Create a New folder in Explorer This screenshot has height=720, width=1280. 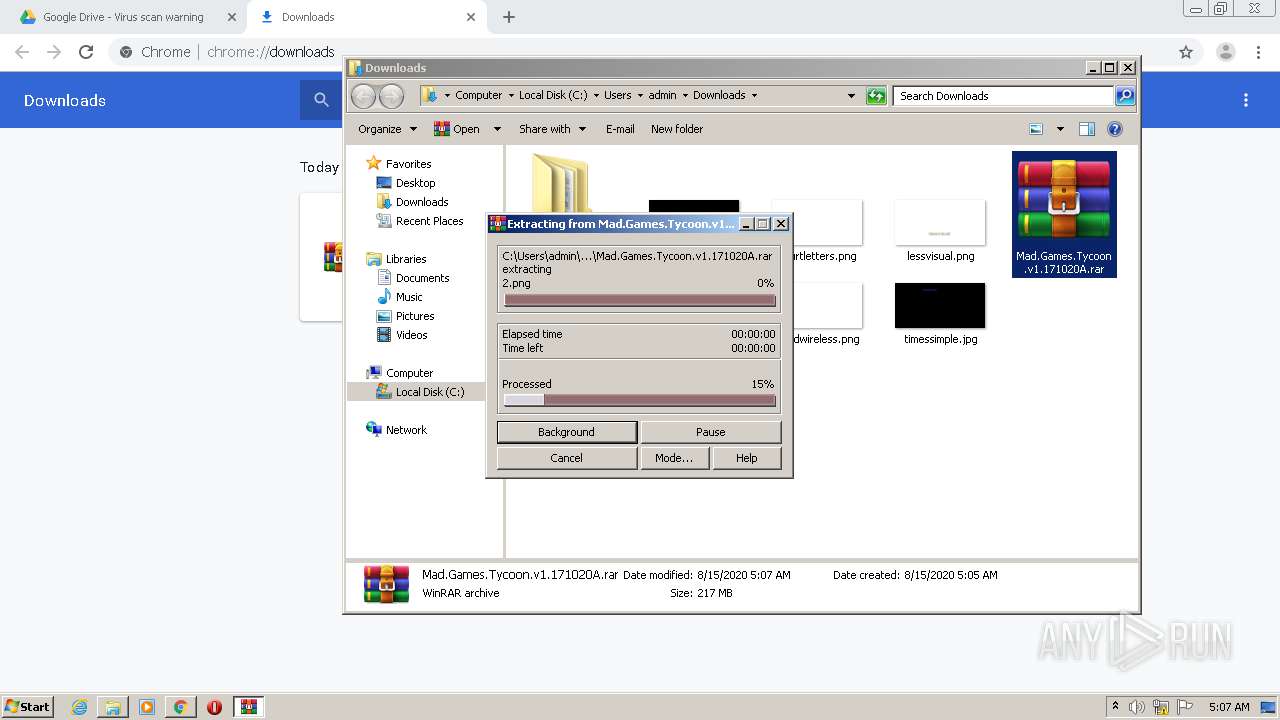click(677, 129)
